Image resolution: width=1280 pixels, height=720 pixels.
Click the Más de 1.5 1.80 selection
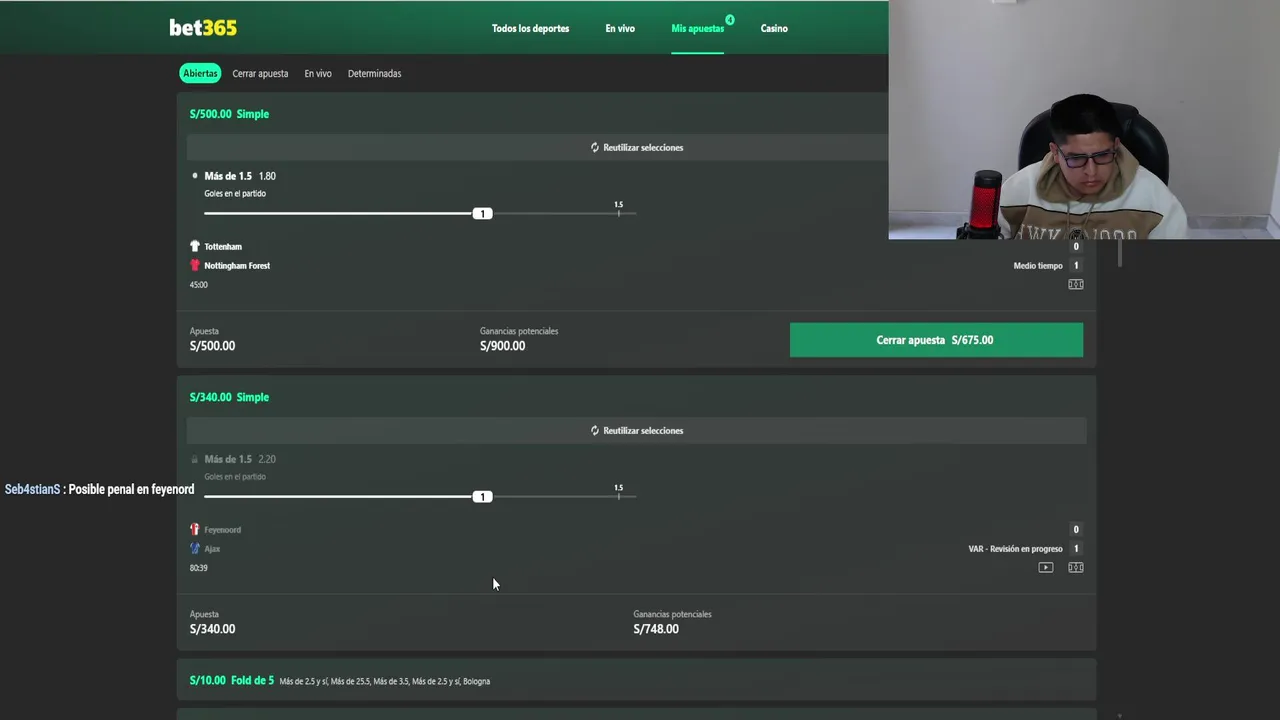point(240,176)
